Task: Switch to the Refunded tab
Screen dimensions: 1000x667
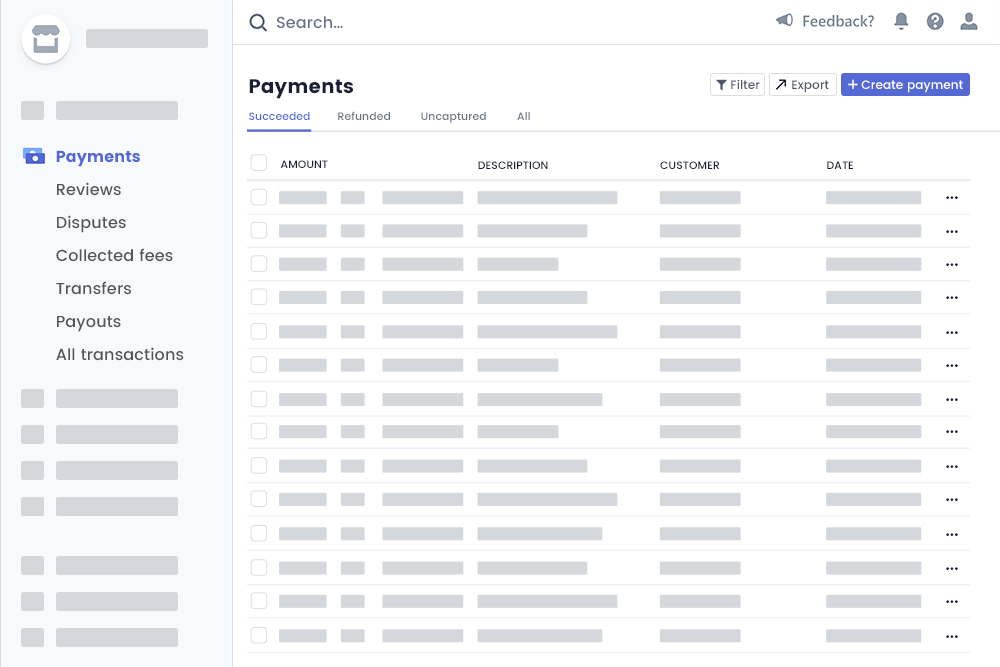Action: (364, 116)
